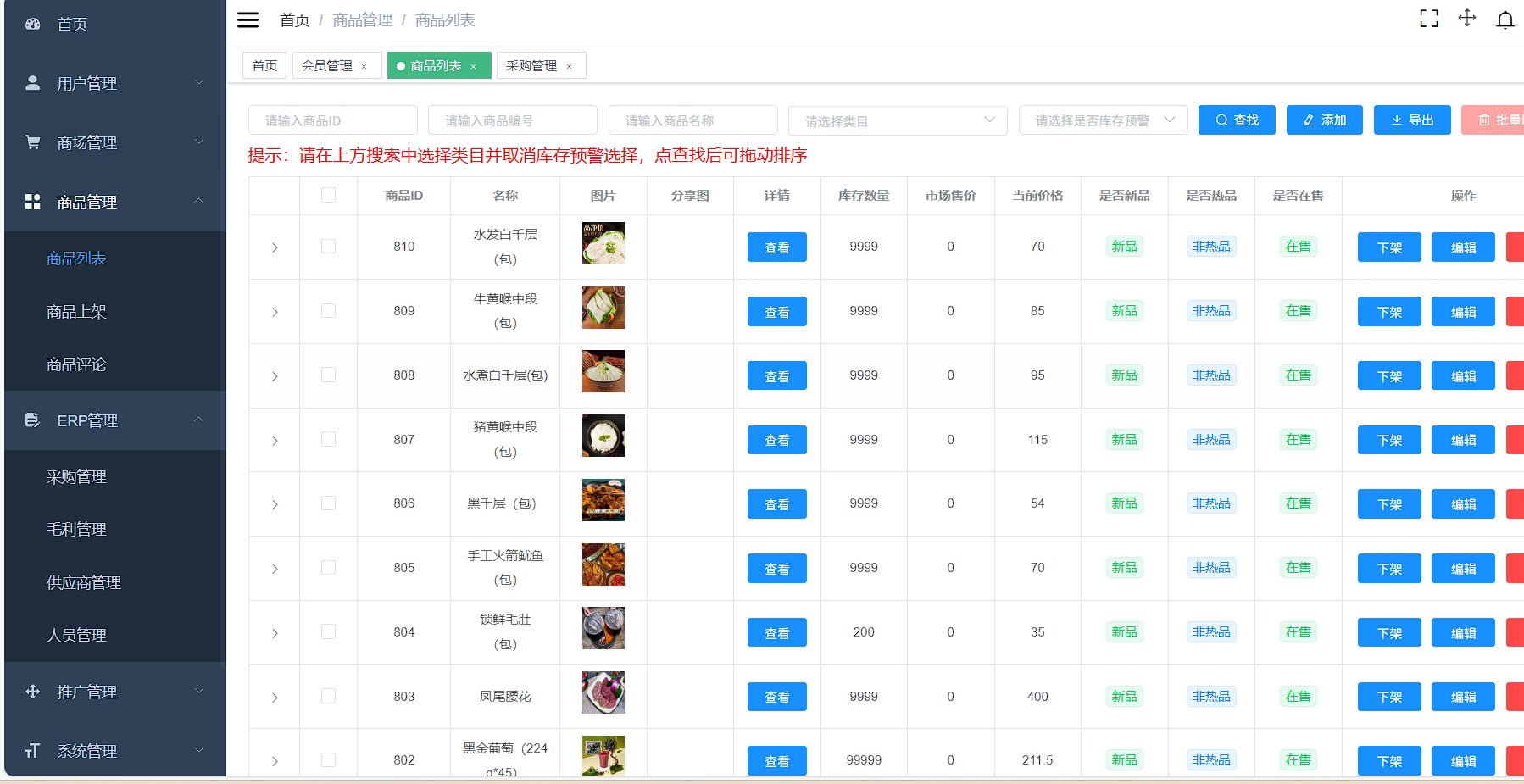Image resolution: width=1524 pixels, height=784 pixels.
Task: Switch to the 会员管理 tab
Action: [x=329, y=64]
